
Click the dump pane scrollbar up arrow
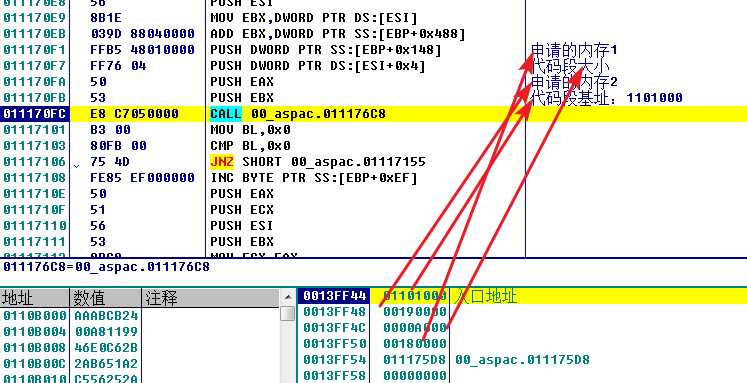tap(287, 297)
